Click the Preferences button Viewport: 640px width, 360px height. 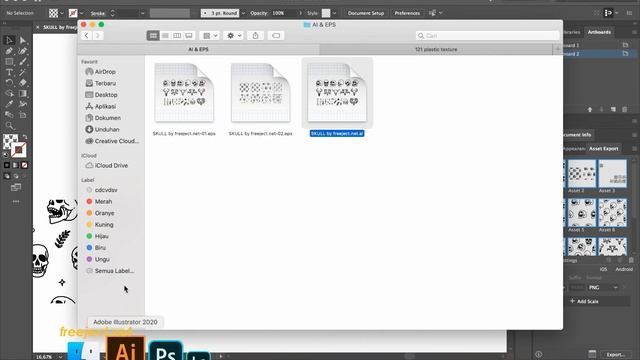tap(407, 13)
